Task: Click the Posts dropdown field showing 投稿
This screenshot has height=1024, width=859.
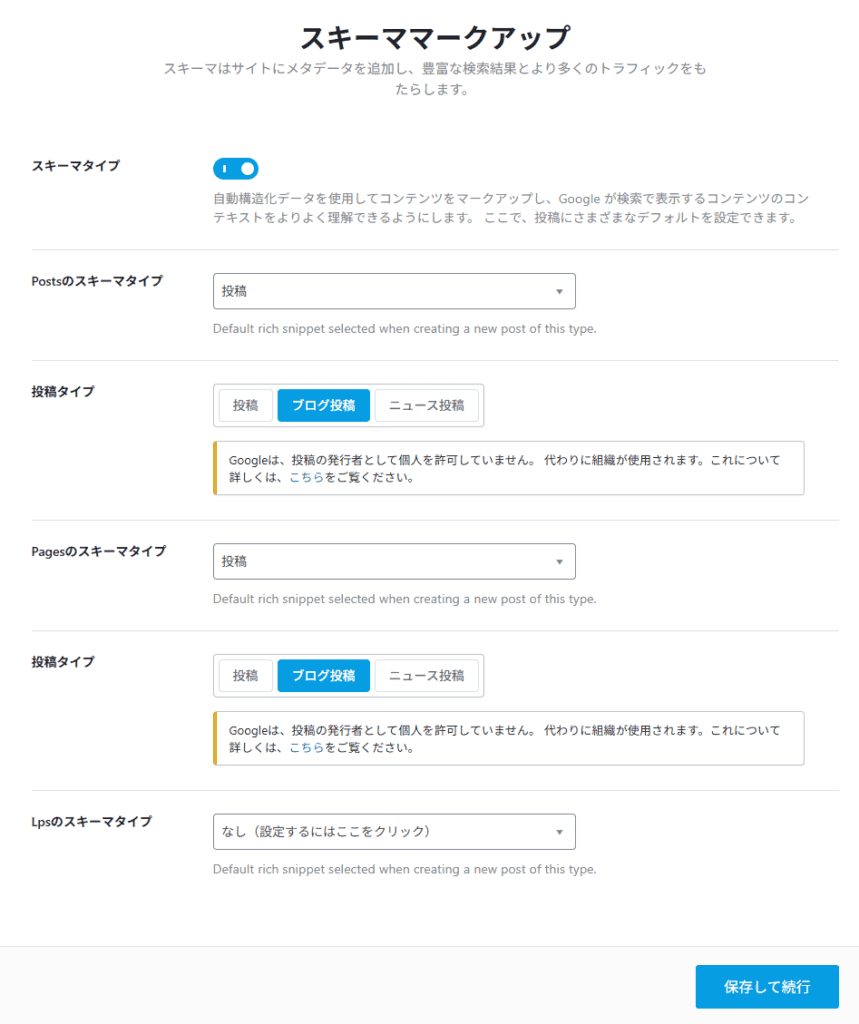Action: [394, 290]
